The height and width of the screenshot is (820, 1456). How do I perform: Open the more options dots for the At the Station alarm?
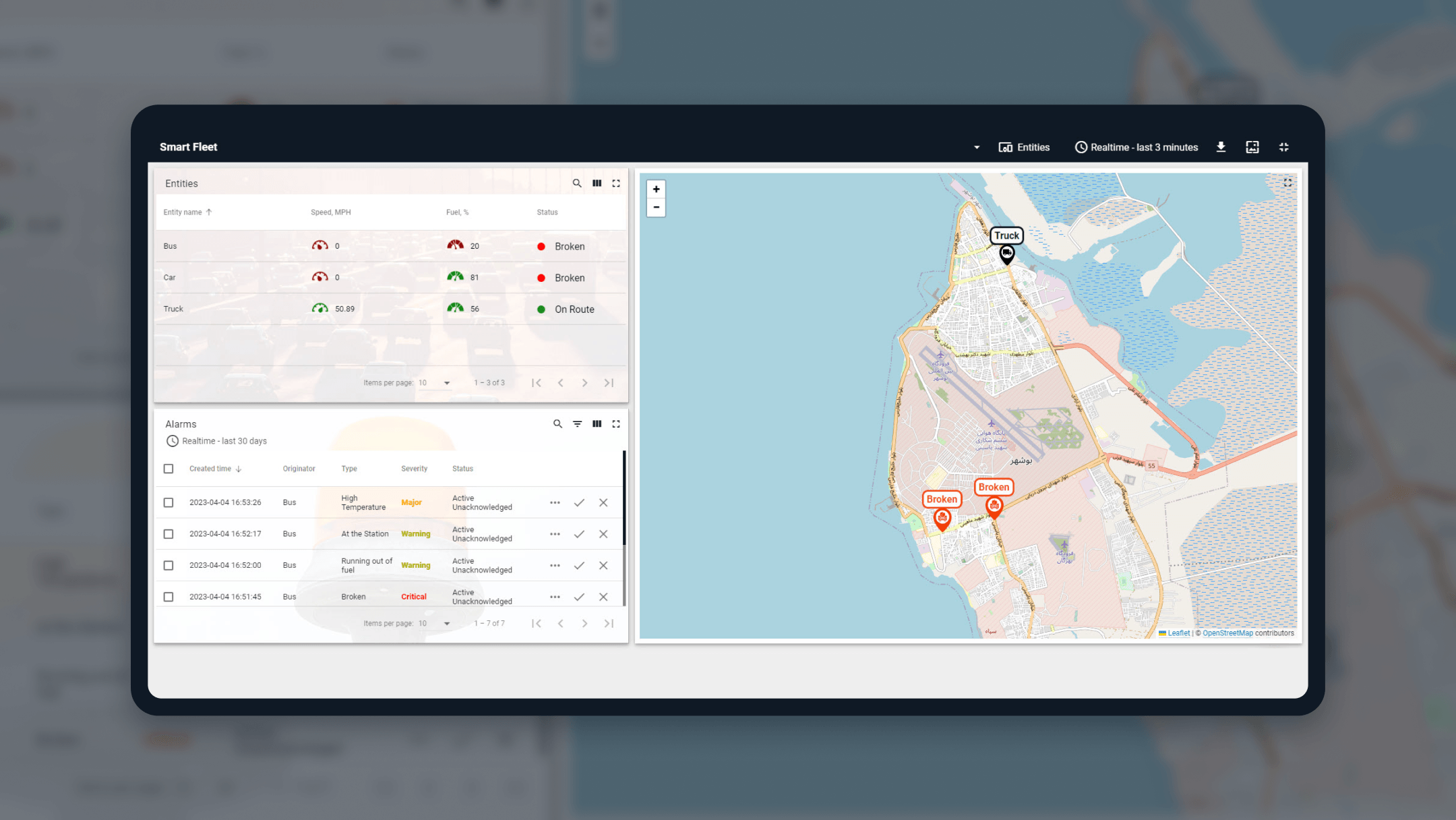555,534
